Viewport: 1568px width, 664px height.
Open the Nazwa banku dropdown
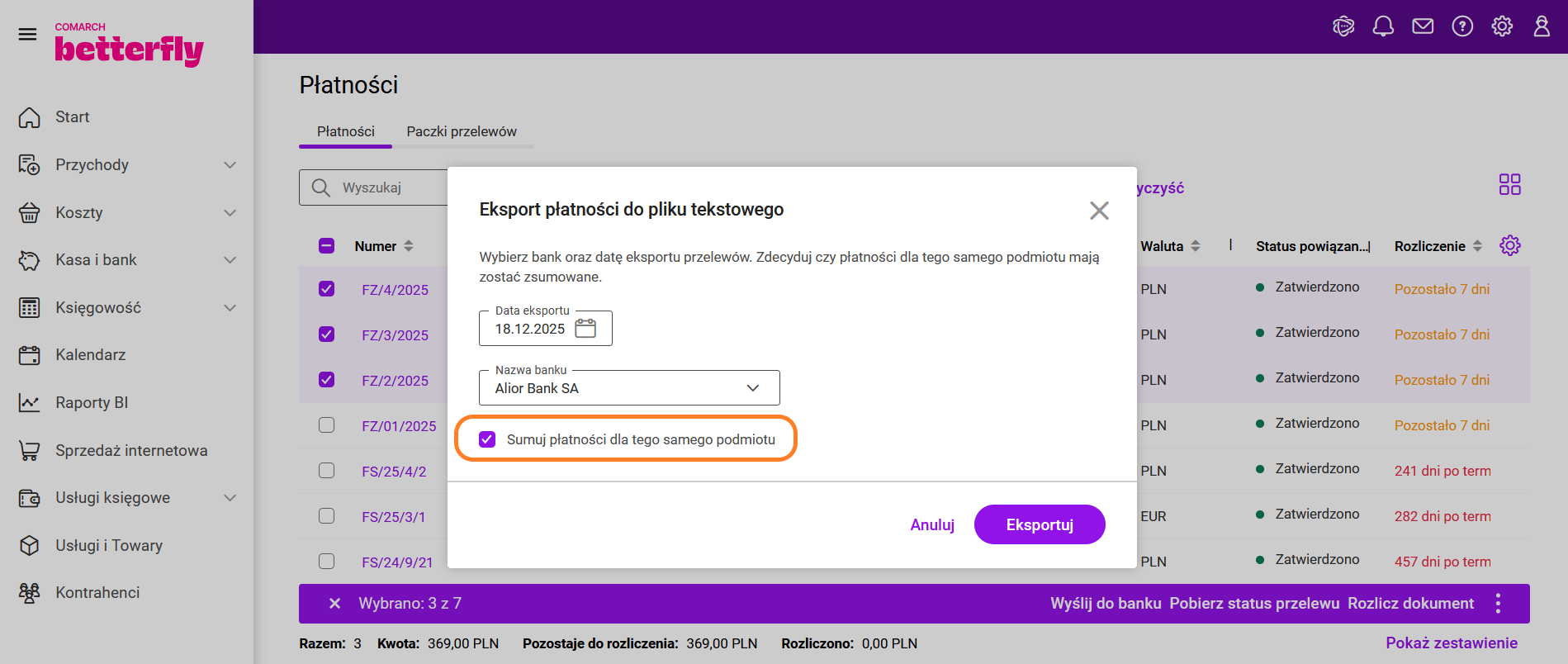point(629,388)
